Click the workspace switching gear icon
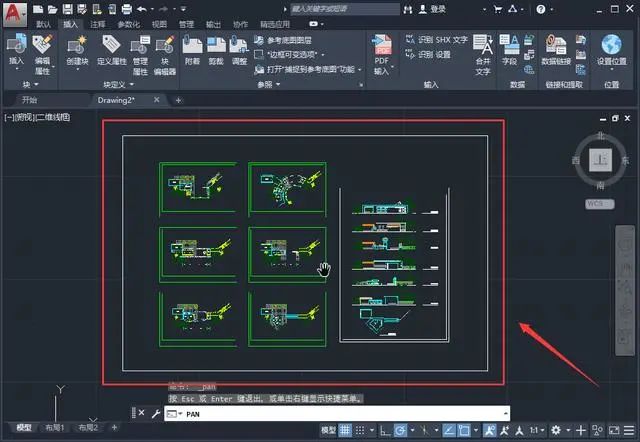Screen dimensions: 640x442 556,430
